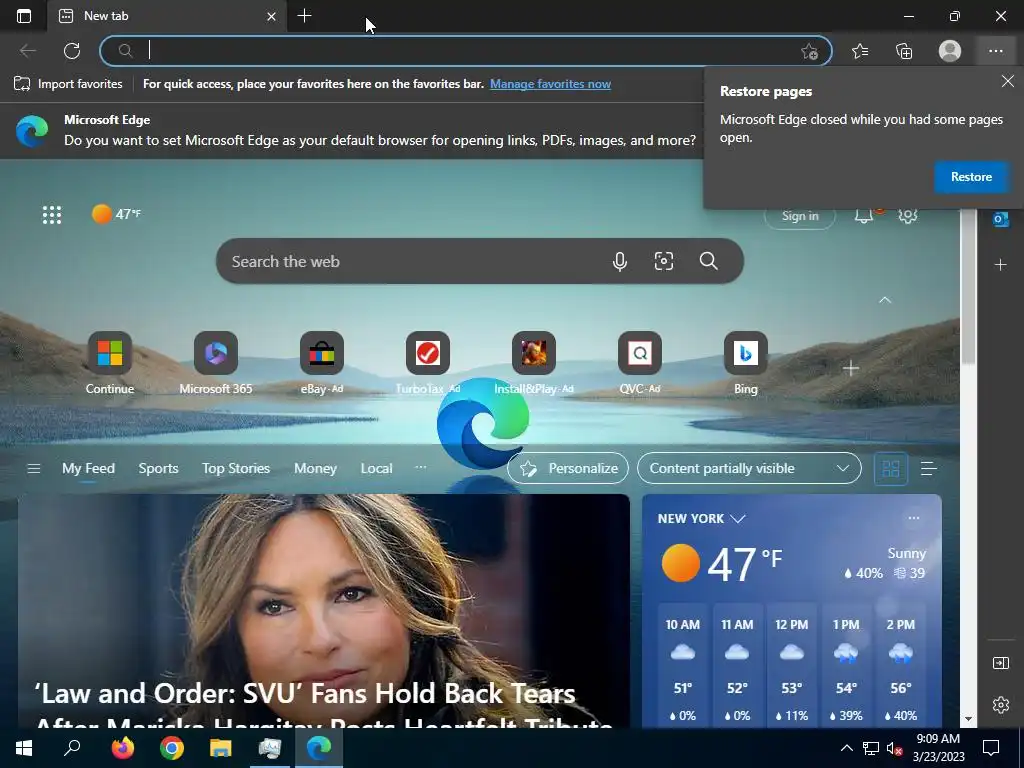
Task: Focus the address bar input
Action: coord(465,51)
